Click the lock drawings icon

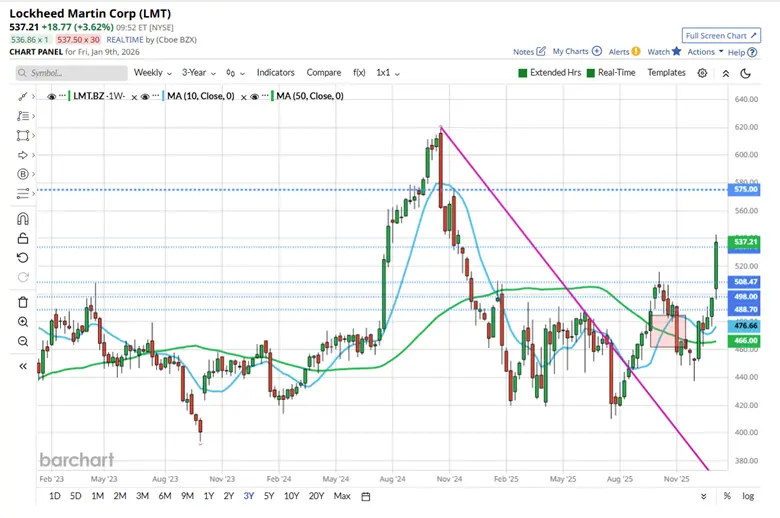(x=24, y=238)
